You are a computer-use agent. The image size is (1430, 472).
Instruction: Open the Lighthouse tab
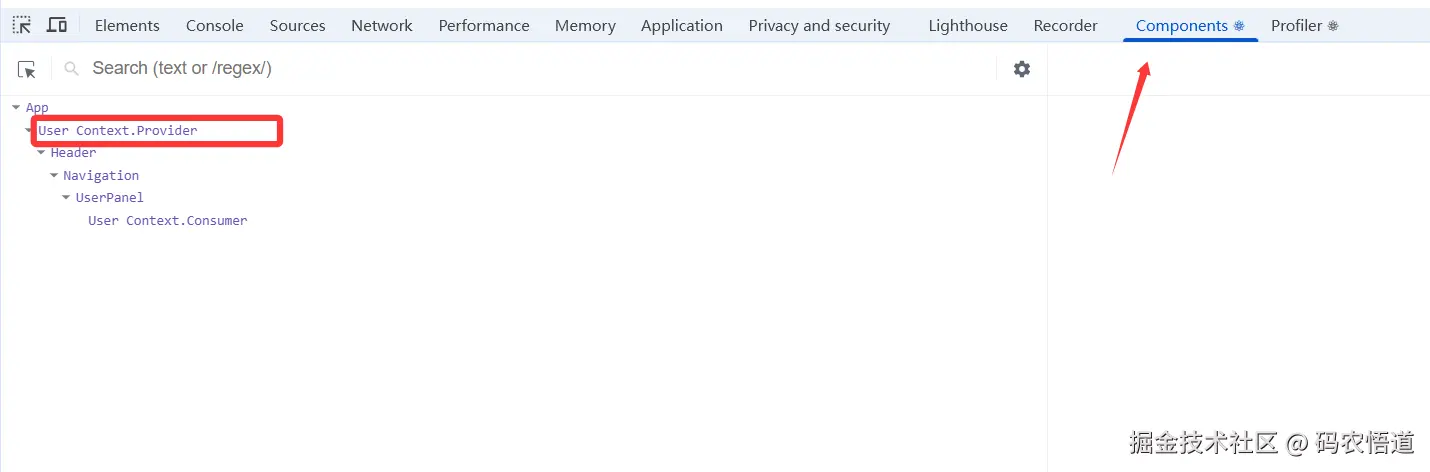click(x=967, y=26)
